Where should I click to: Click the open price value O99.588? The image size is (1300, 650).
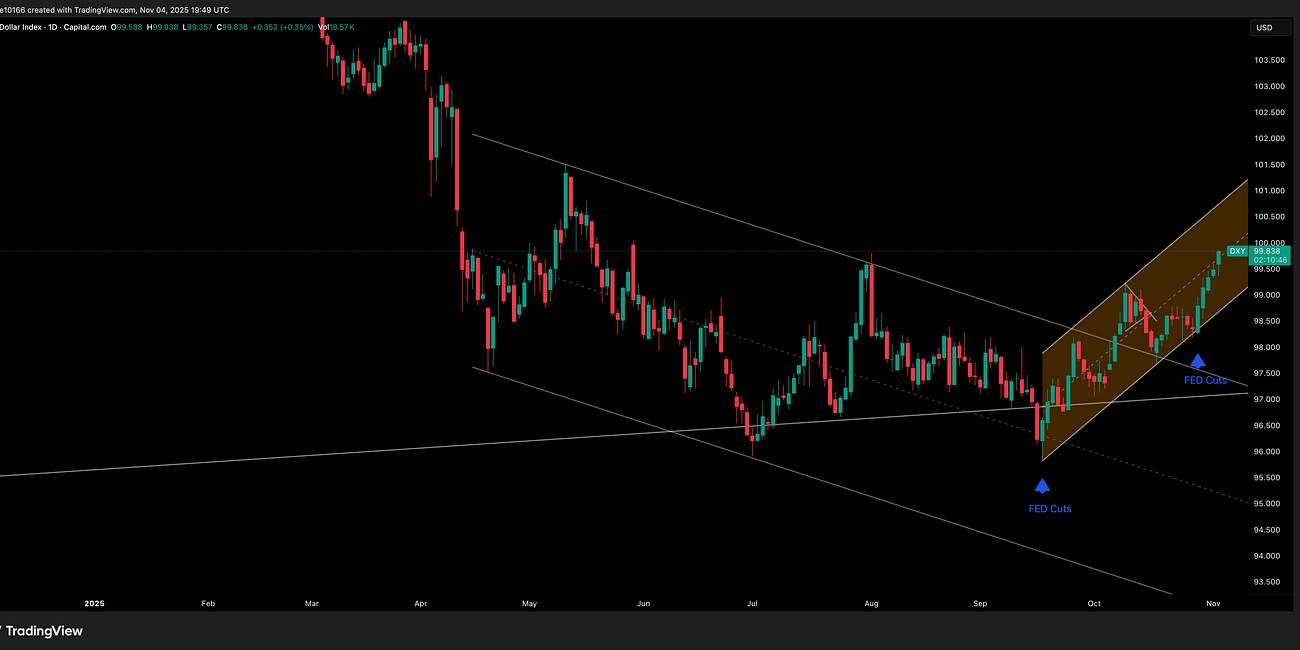point(126,27)
